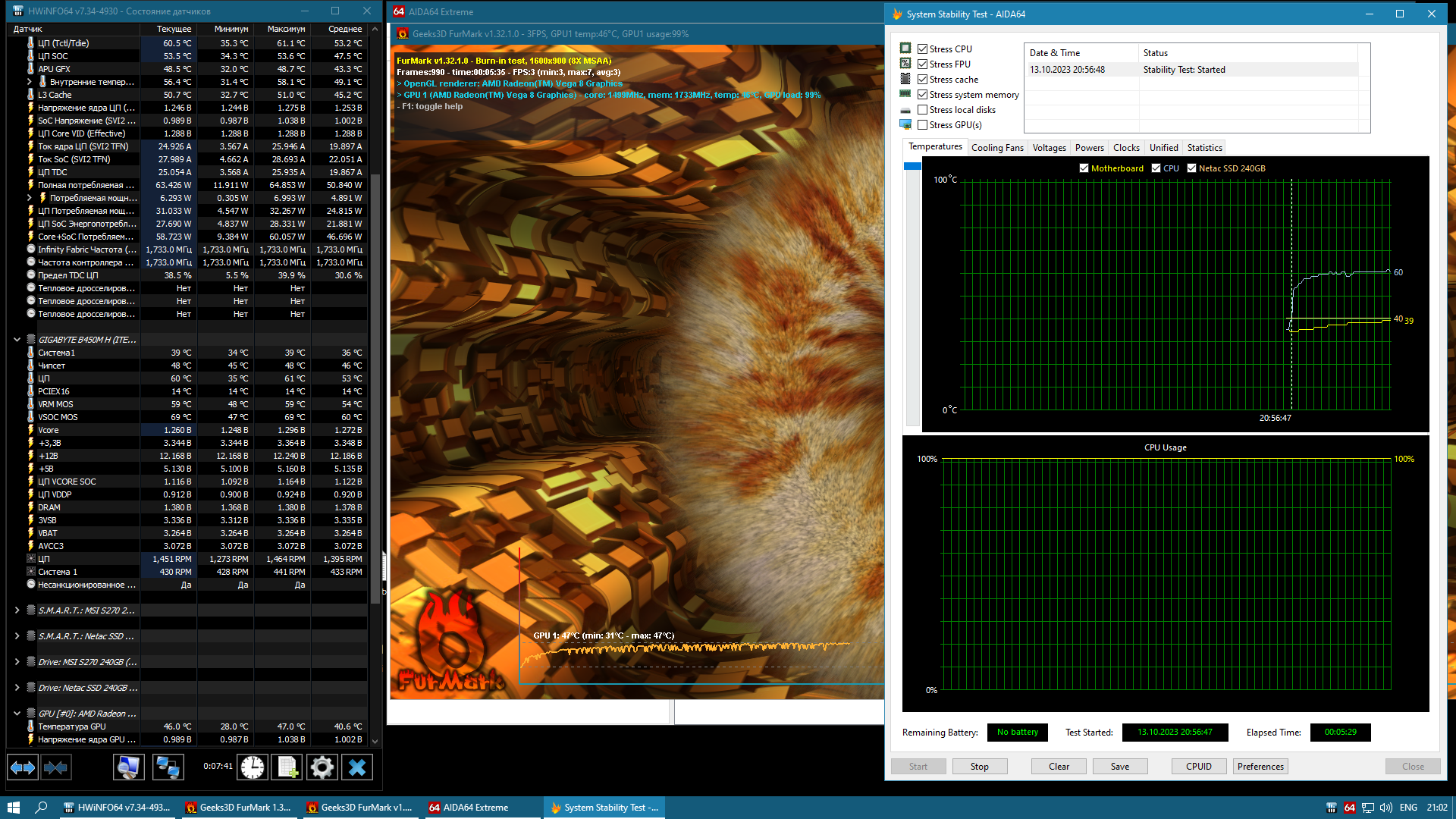The height and width of the screenshot is (819, 1456).
Task: Click the blue X close sensors icon
Action: click(357, 768)
